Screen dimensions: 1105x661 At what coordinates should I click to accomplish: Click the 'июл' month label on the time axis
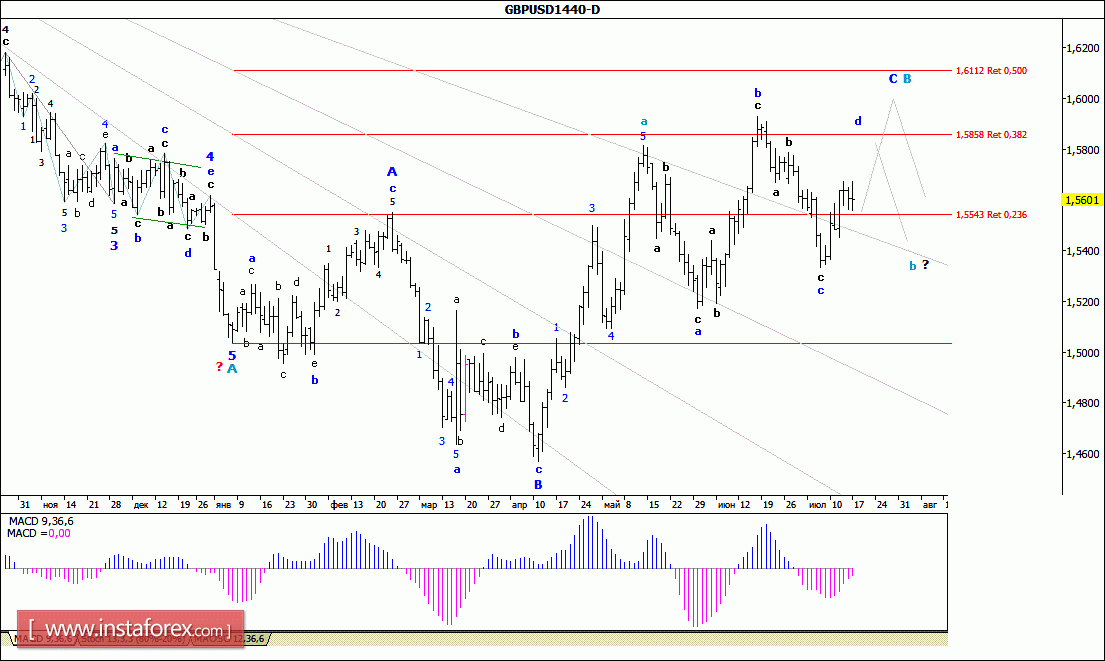[817, 505]
